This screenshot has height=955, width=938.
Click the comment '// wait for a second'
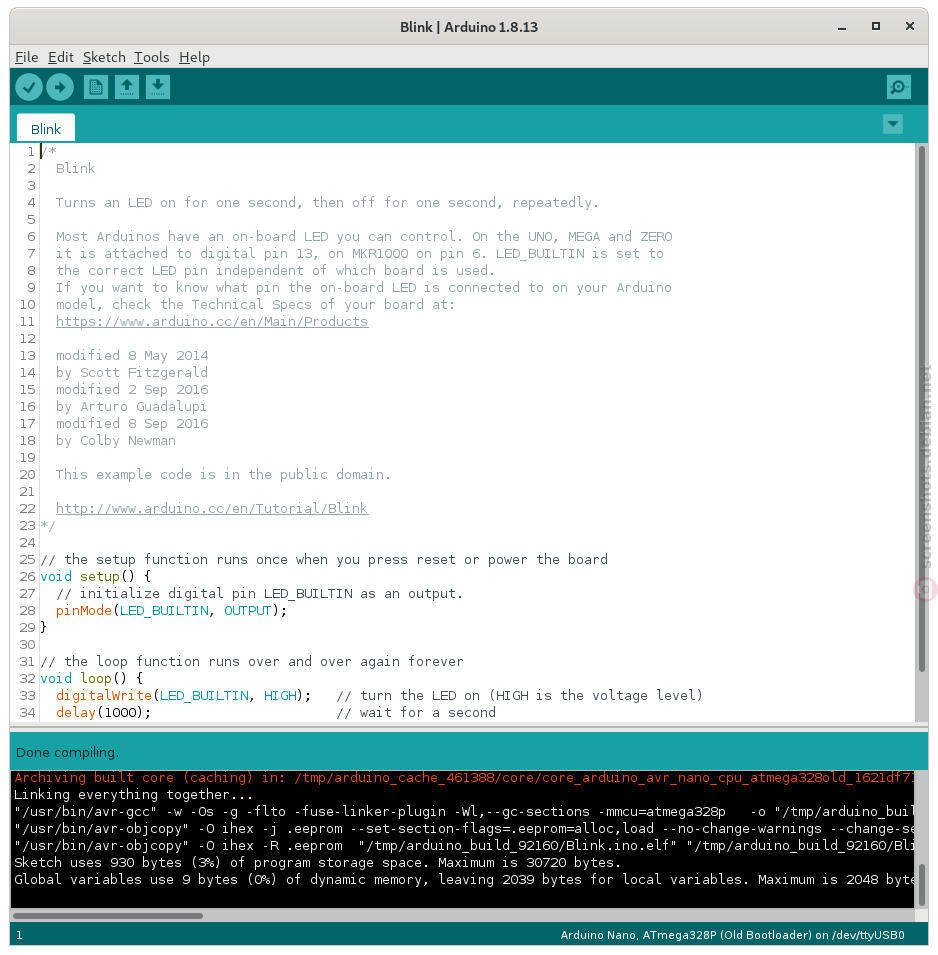[x=416, y=713]
